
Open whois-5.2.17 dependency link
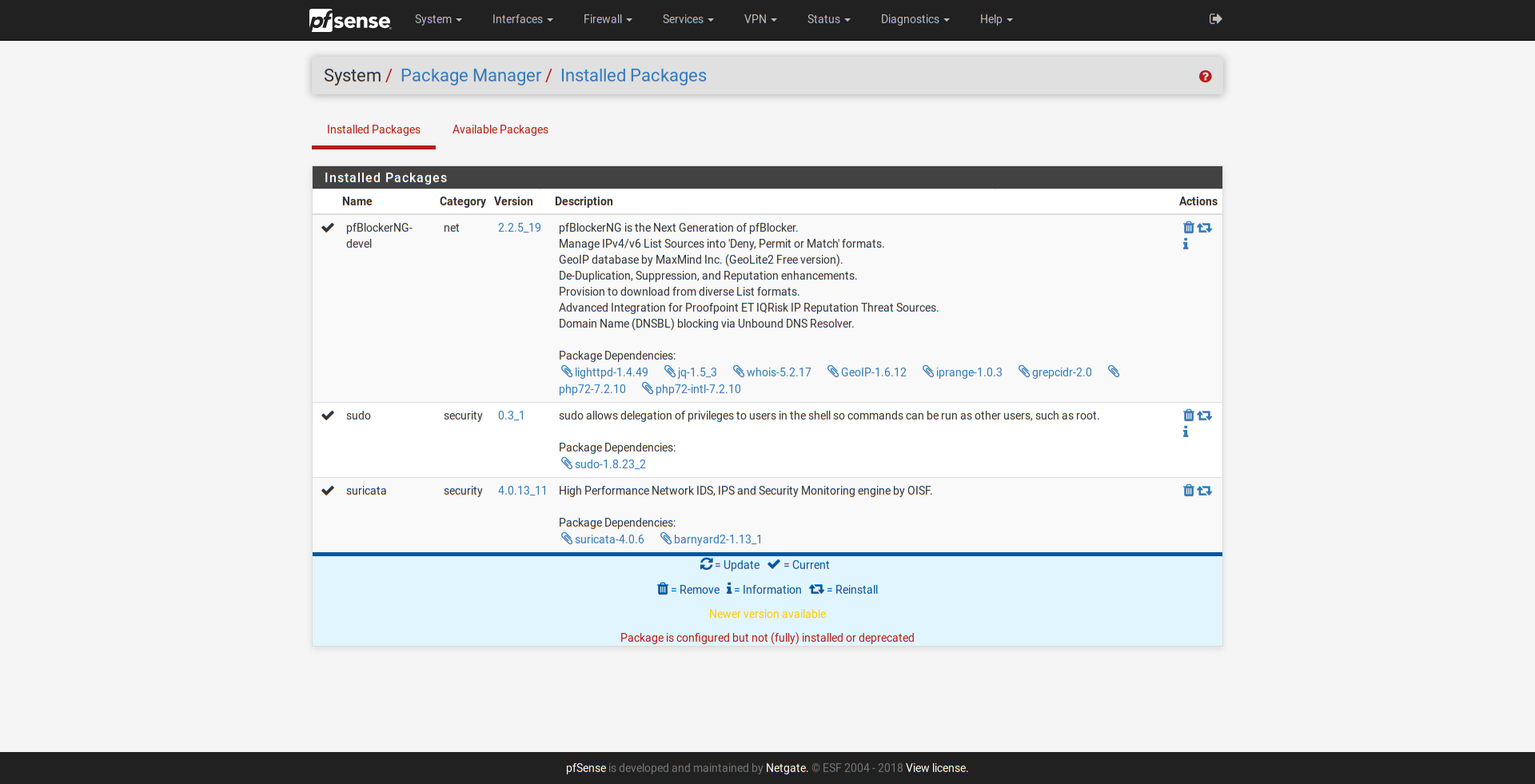[772, 372]
